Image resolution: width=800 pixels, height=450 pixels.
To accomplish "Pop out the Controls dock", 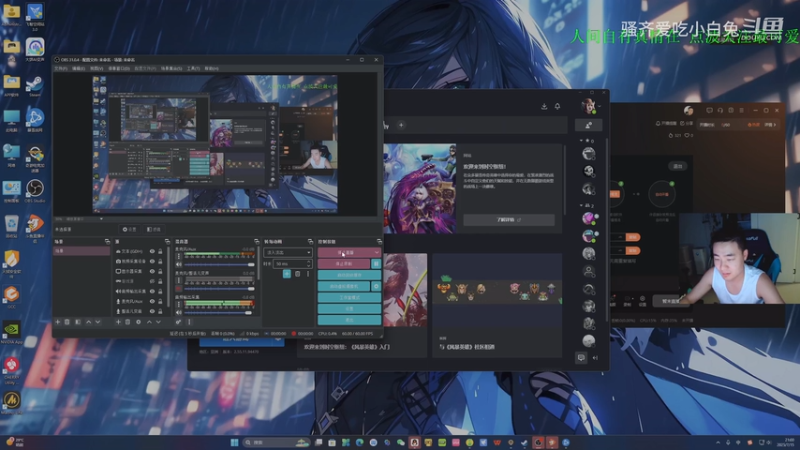I will coord(379,241).
